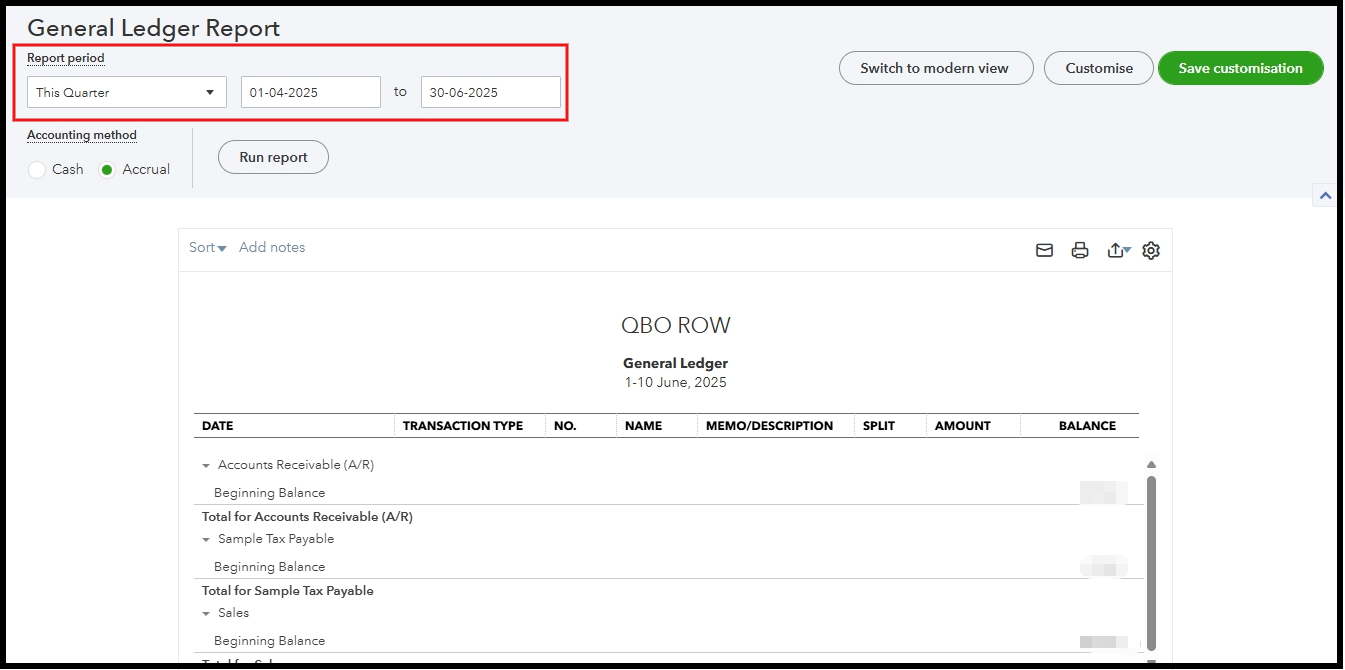Click the print report icon
Image resolution: width=1345 pixels, height=670 pixels.
tap(1080, 251)
